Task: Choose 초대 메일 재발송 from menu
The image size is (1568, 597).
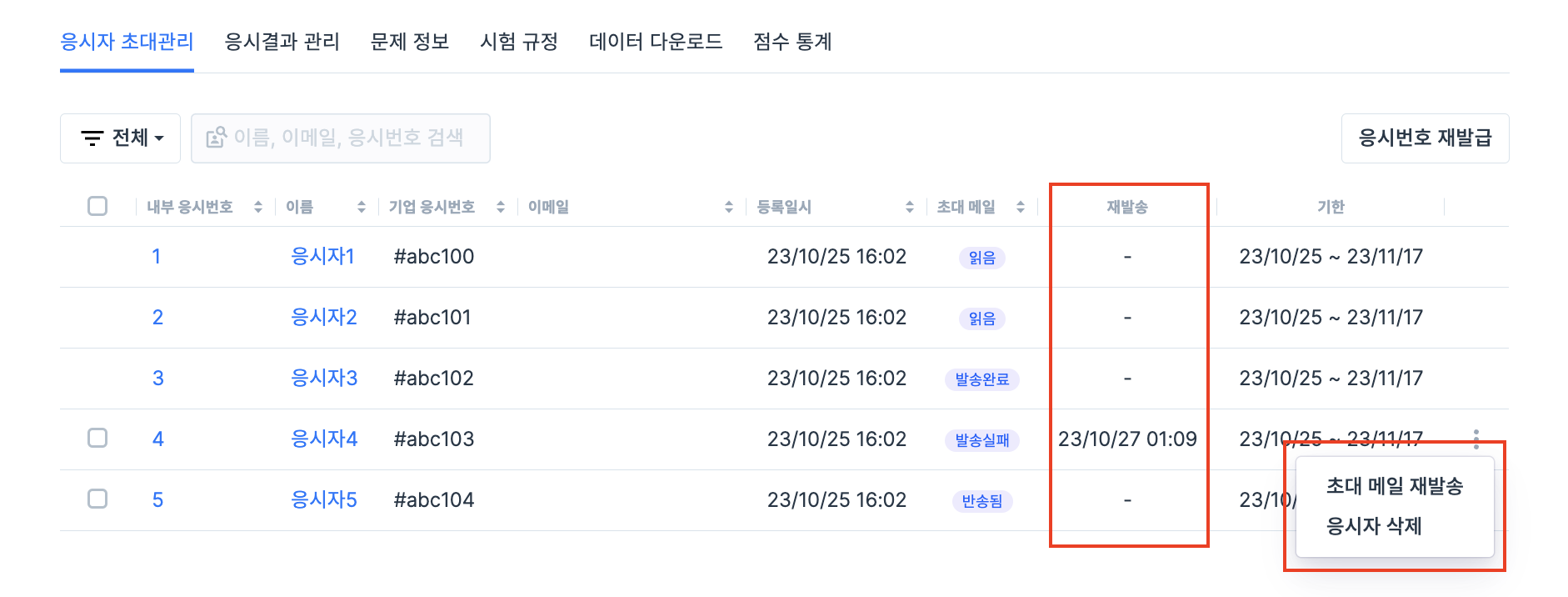Action: click(1394, 486)
